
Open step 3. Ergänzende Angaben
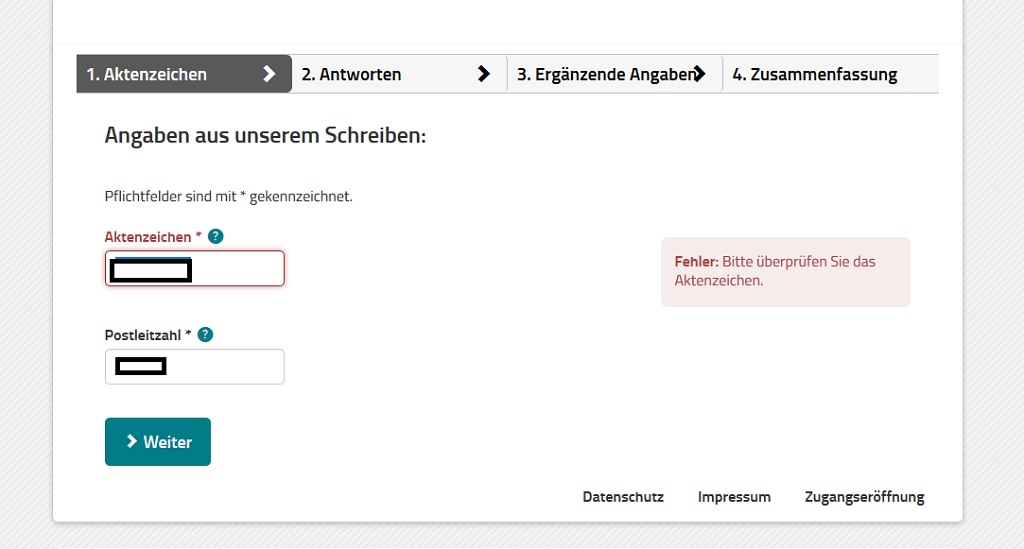(615, 74)
